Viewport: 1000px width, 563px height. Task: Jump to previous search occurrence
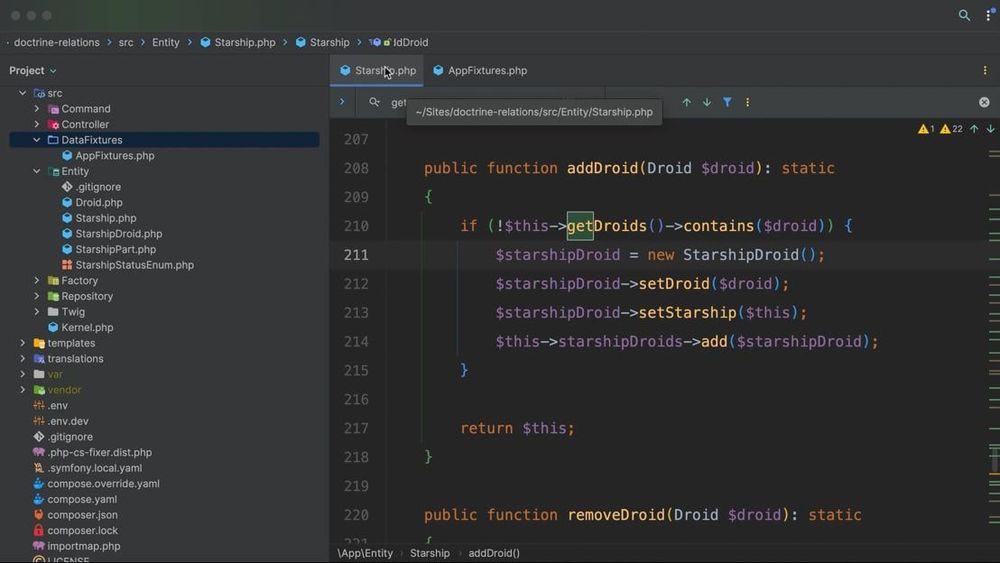[x=686, y=102]
